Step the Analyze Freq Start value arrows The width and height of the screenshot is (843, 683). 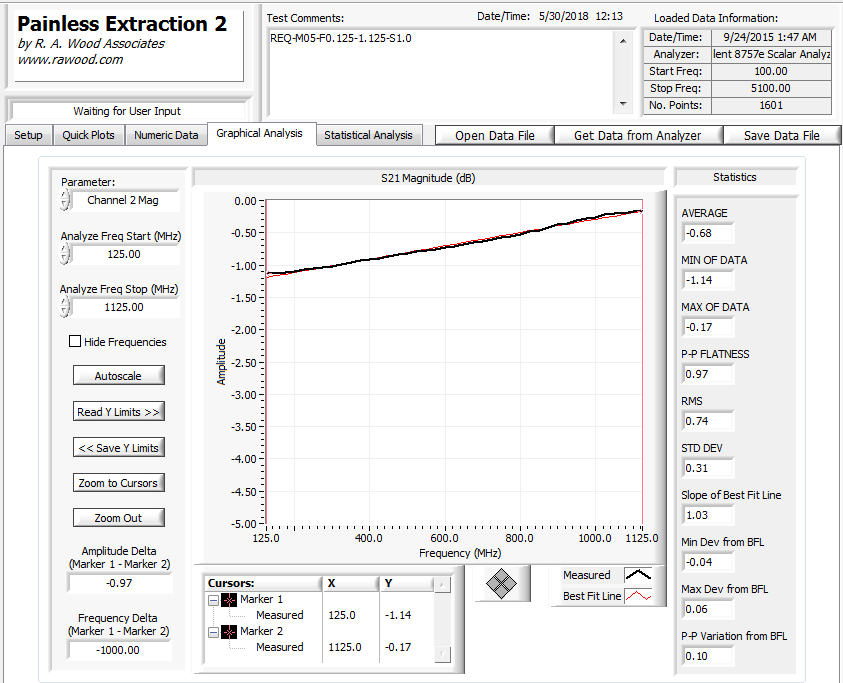coord(65,254)
